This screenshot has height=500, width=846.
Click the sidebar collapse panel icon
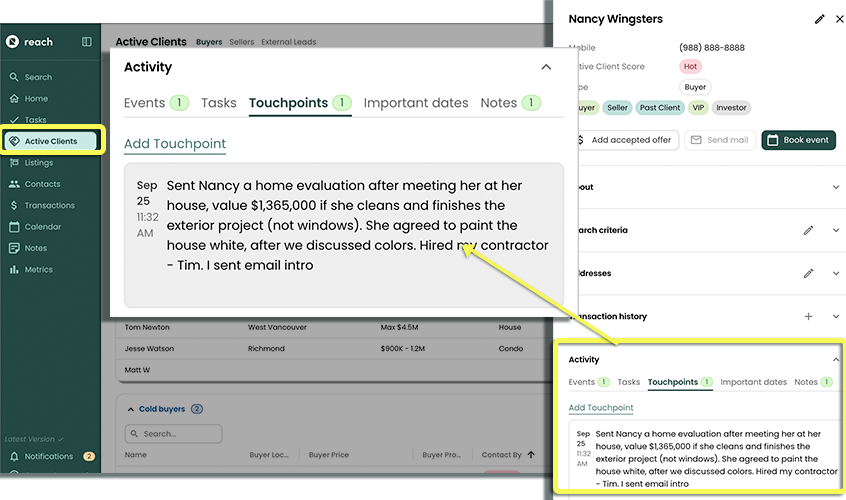coord(87,42)
